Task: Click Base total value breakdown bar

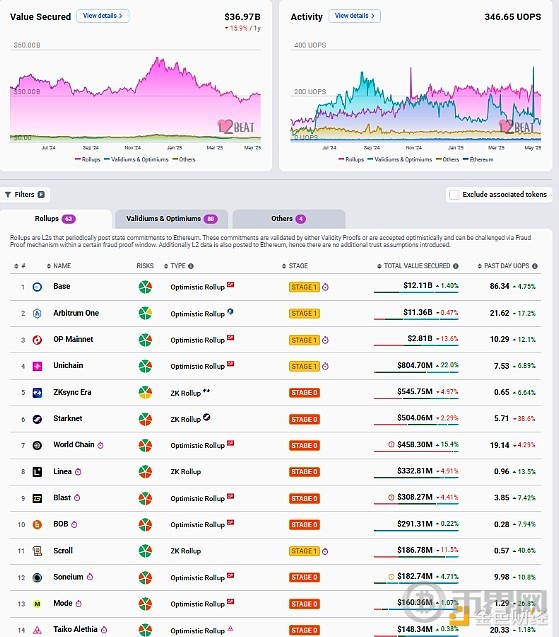Action: tap(416, 292)
